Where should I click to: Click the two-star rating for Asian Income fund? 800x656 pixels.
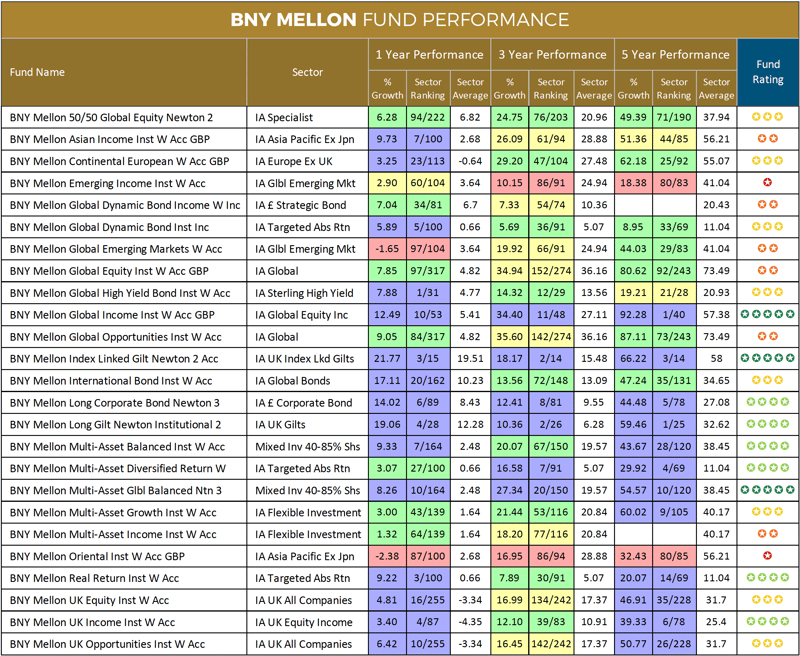click(768, 140)
